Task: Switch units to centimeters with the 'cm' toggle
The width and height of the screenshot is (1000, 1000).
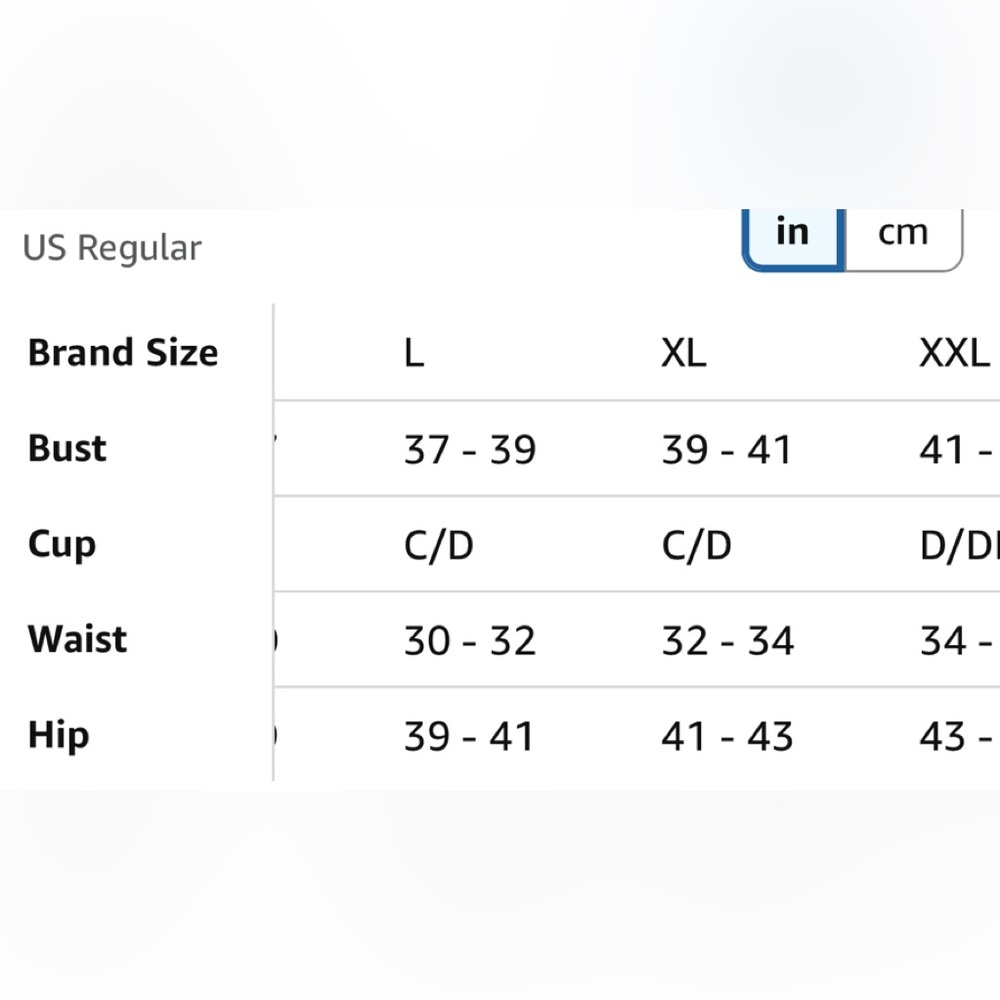Action: click(x=903, y=237)
